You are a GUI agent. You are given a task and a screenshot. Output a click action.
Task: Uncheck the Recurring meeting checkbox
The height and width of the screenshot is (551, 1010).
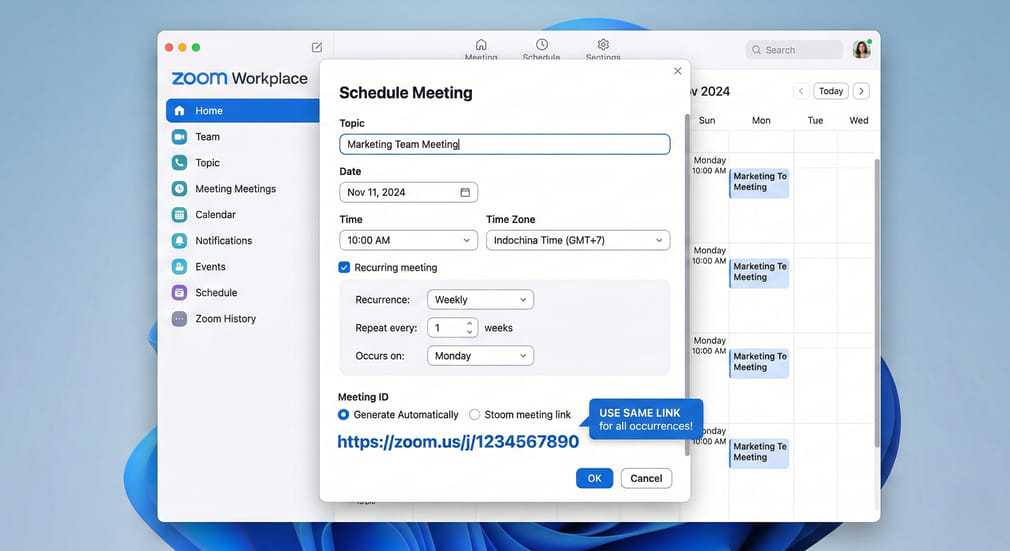(x=344, y=268)
